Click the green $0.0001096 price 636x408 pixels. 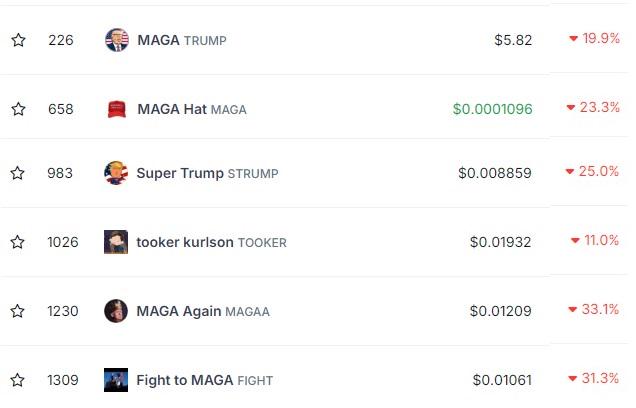492,109
